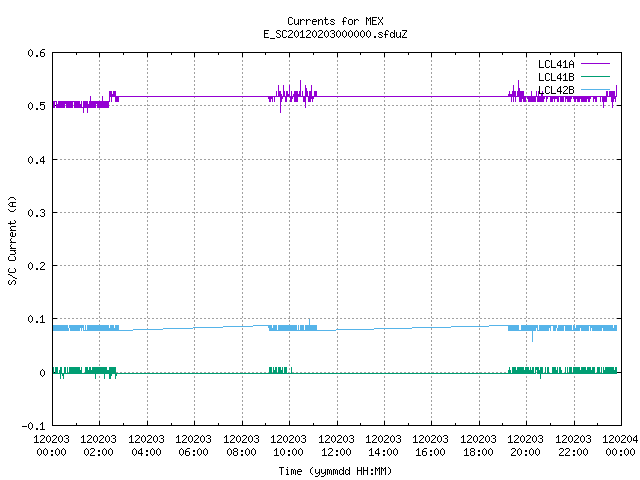The height and width of the screenshot is (480, 640).
Task: Click the blue LCL42B downward spike after 20:00
Action: [x=532, y=336]
